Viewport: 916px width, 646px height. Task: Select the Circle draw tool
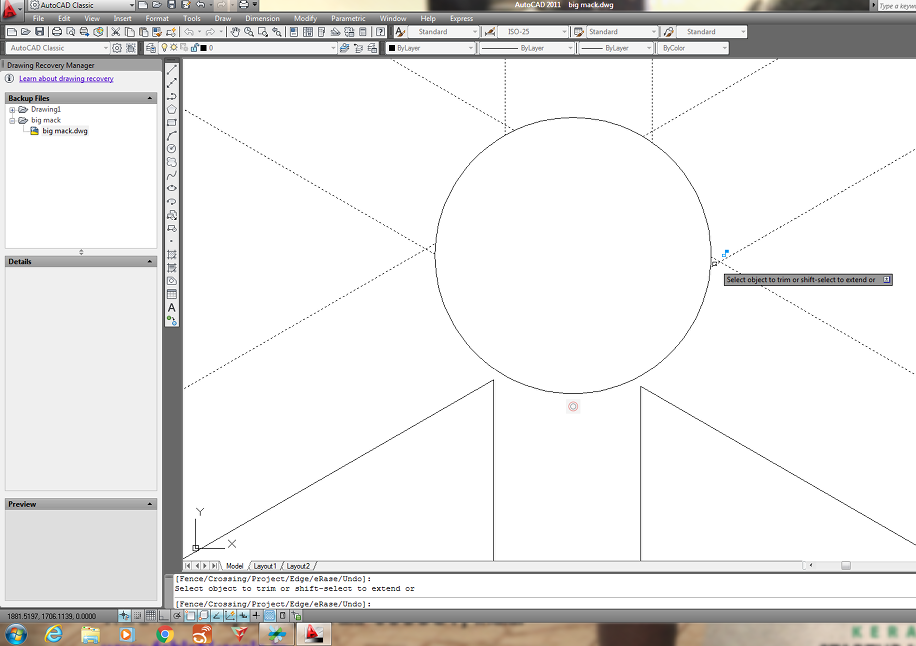click(x=172, y=149)
